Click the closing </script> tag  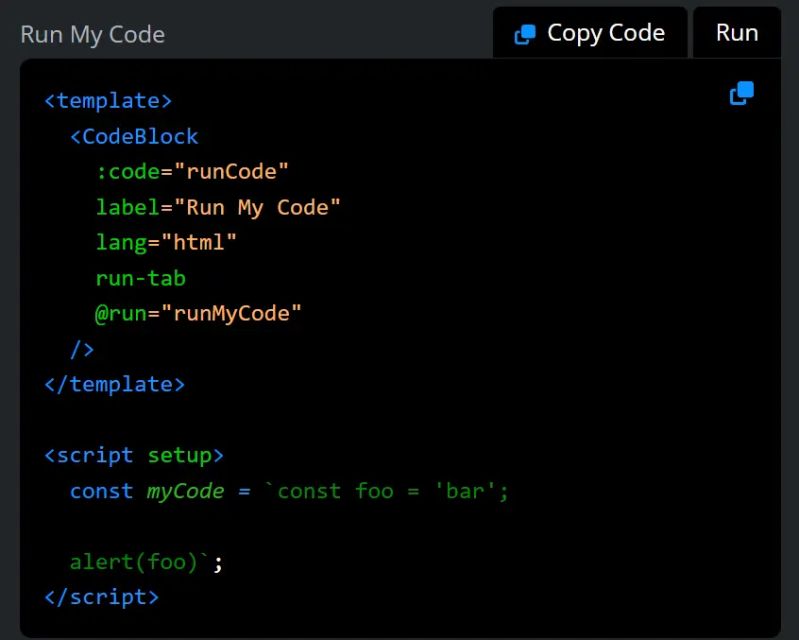(102, 597)
